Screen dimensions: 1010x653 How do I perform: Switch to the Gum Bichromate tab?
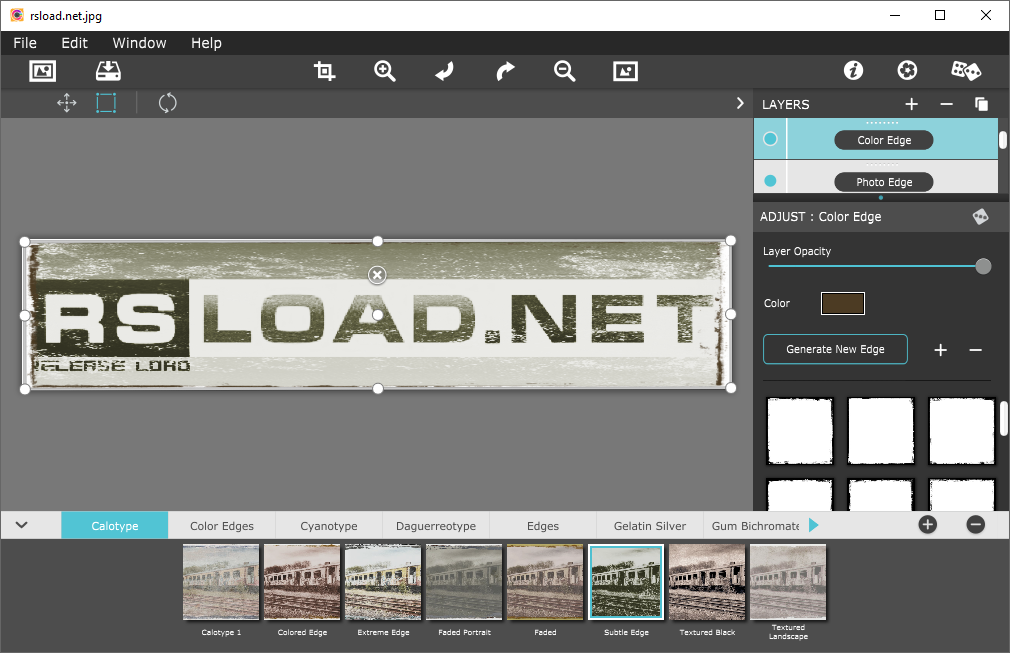point(755,525)
